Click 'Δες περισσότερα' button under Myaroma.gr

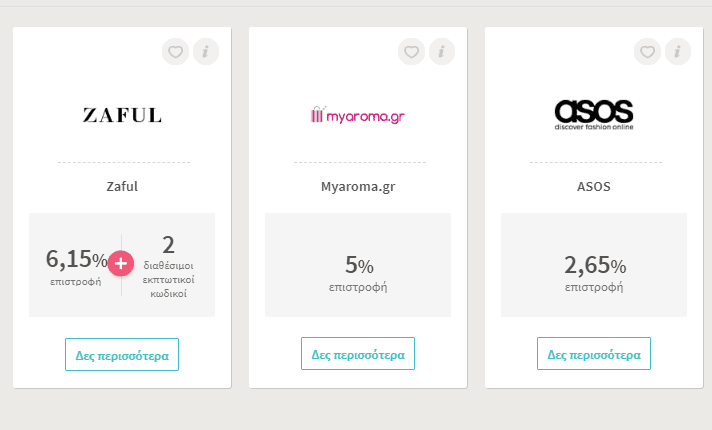pyautogui.click(x=358, y=354)
